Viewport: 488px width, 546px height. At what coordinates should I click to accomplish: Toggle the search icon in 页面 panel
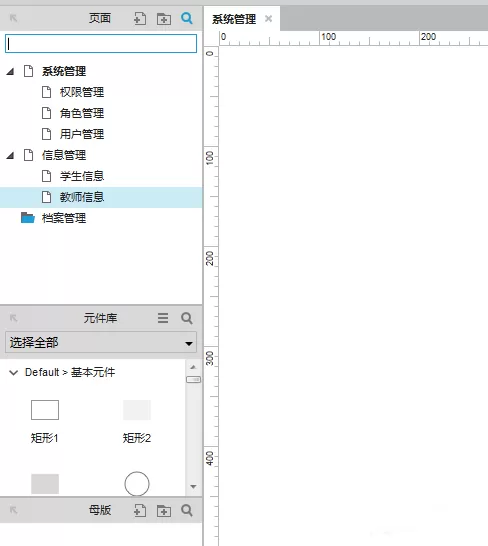point(187,18)
